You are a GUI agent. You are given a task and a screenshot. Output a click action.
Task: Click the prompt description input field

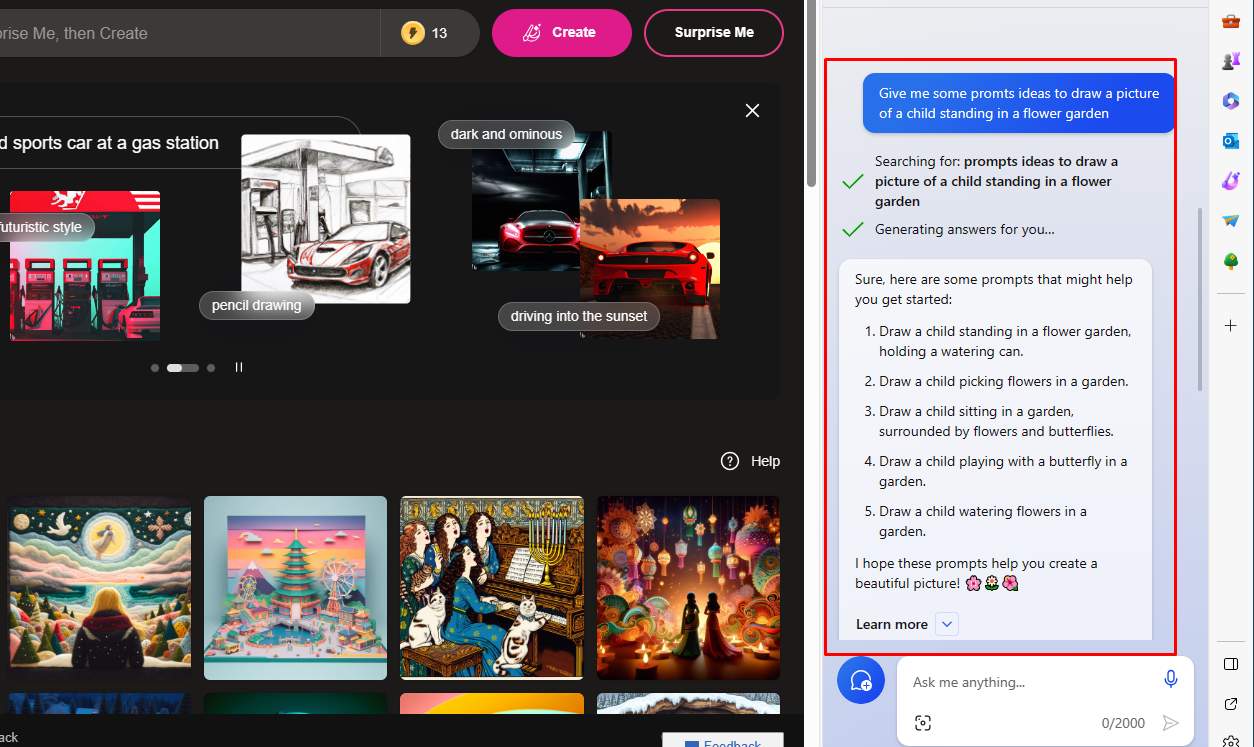click(x=190, y=33)
